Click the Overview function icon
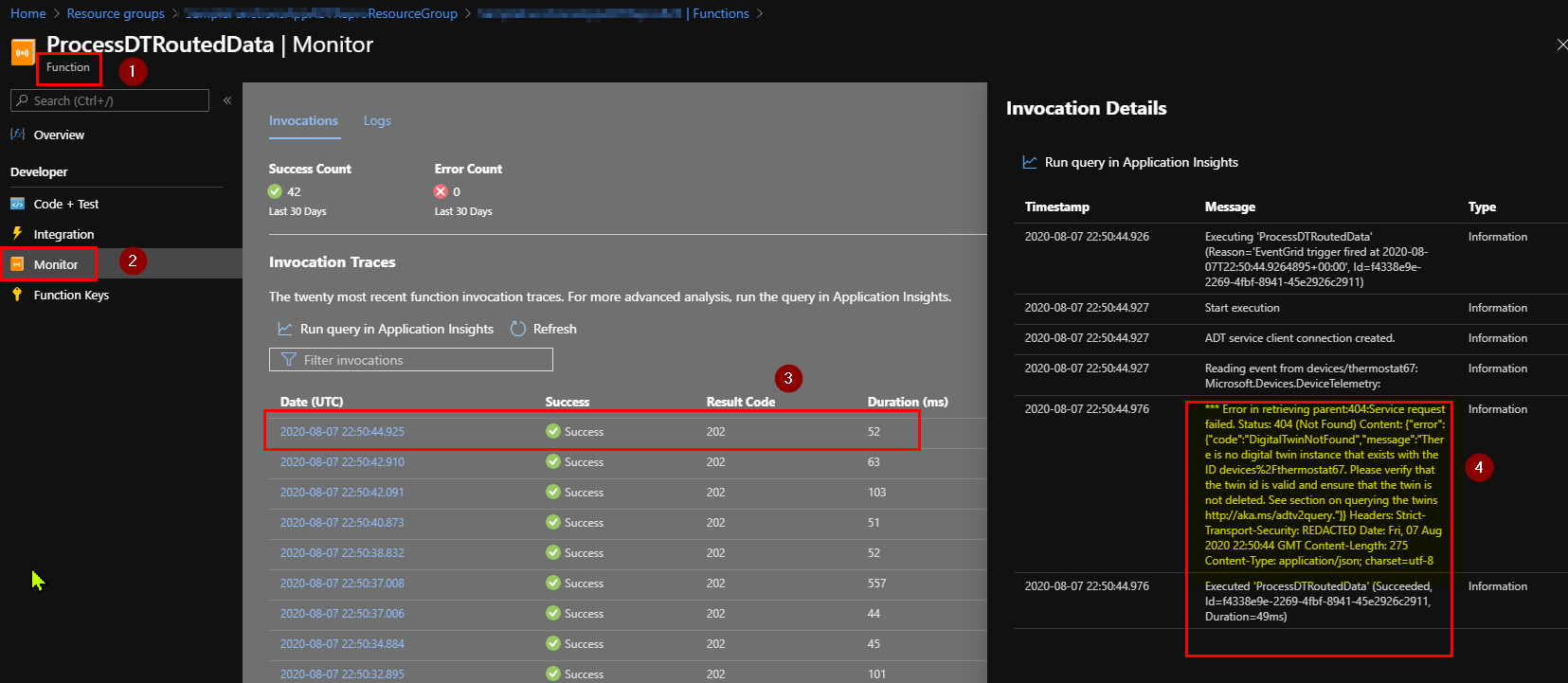The height and width of the screenshot is (683, 1568). pyautogui.click(x=17, y=135)
